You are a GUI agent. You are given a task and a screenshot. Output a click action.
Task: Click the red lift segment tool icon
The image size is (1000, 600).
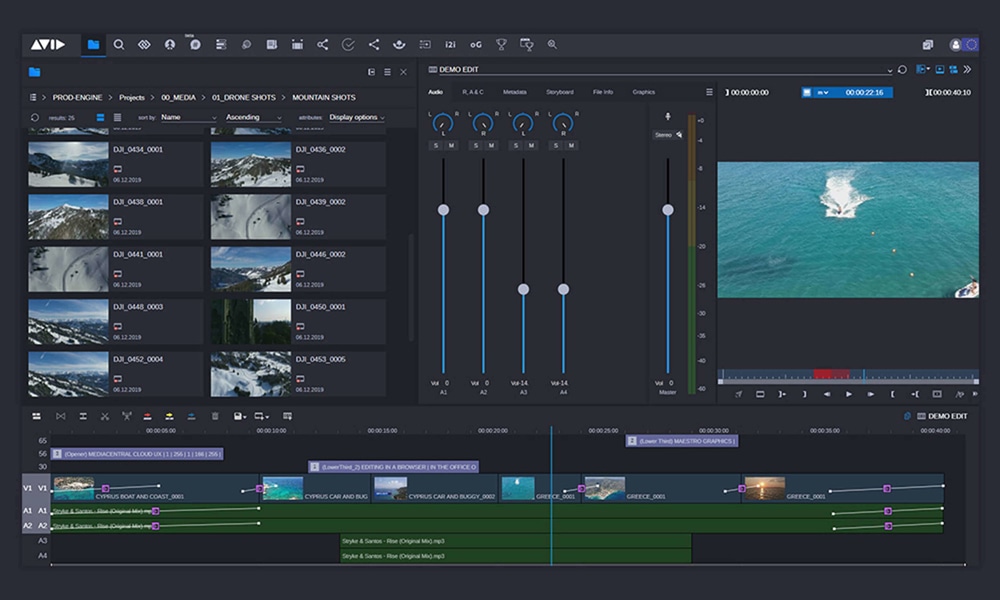point(147,416)
